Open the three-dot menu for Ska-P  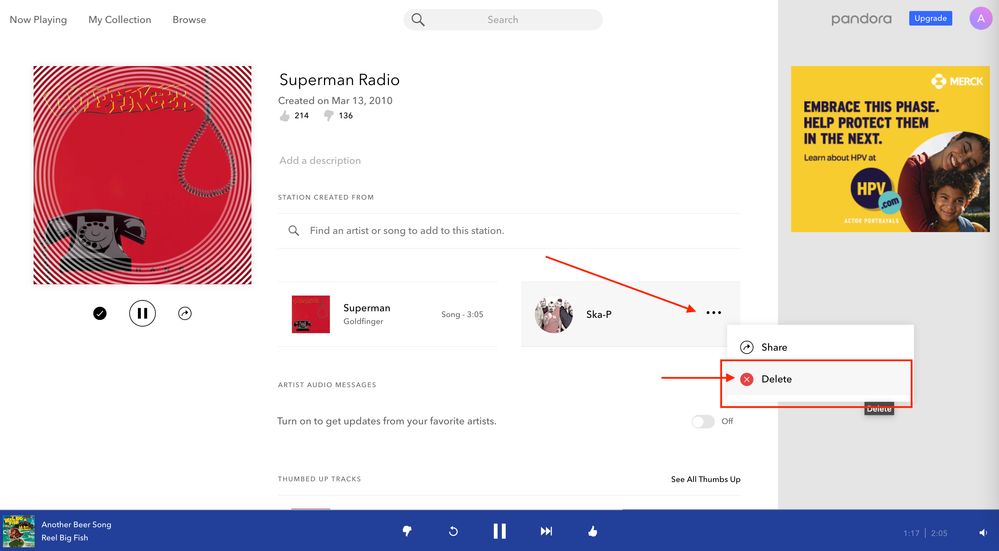coord(713,313)
